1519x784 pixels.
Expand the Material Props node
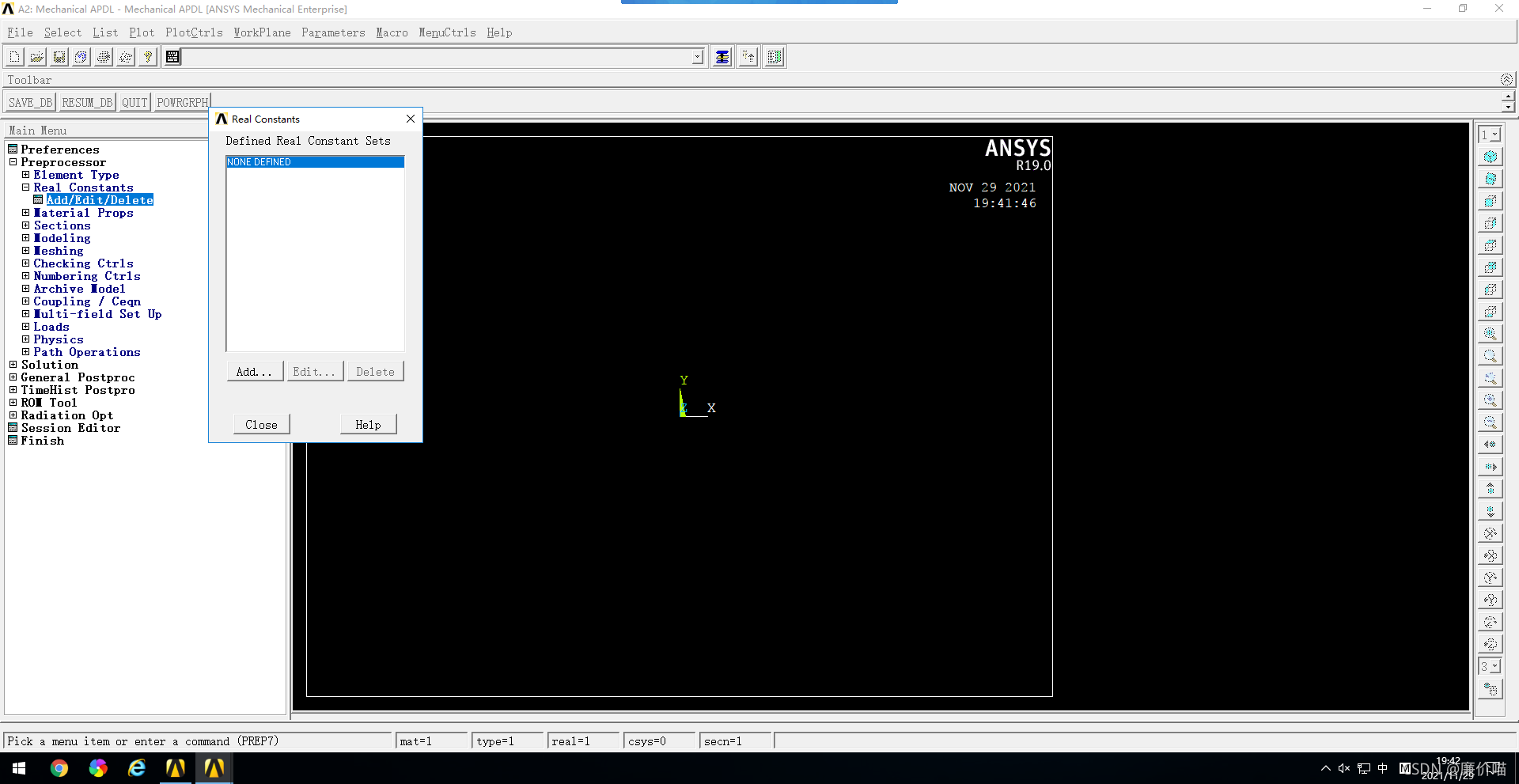pyautogui.click(x=25, y=213)
